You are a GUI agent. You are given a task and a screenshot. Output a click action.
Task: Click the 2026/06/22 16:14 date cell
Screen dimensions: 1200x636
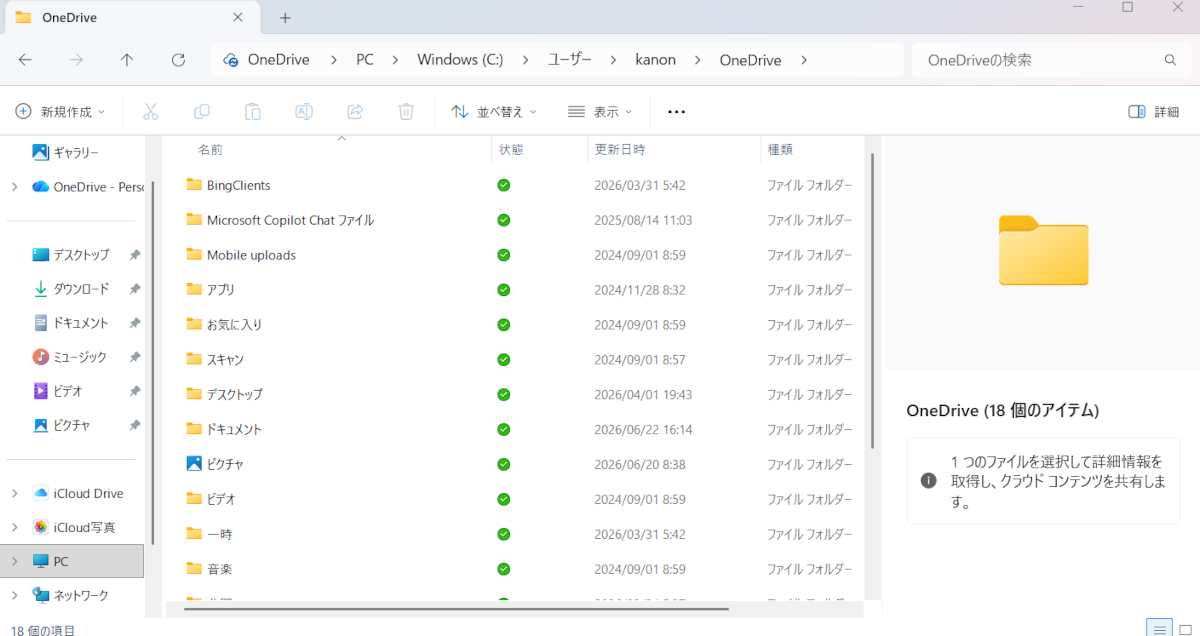point(643,429)
